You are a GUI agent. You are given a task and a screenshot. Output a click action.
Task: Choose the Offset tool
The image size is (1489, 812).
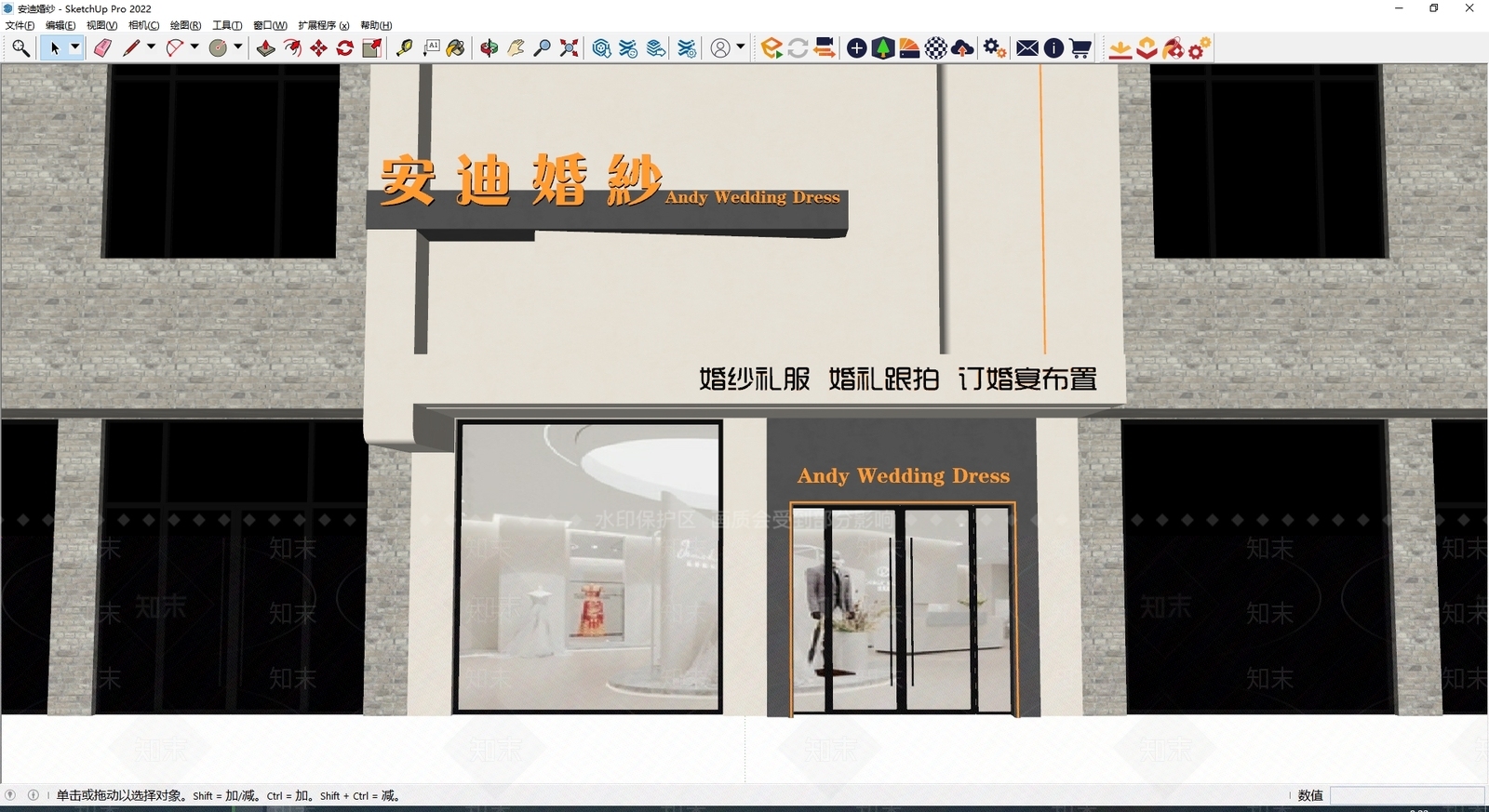click(x=292, y=48)
